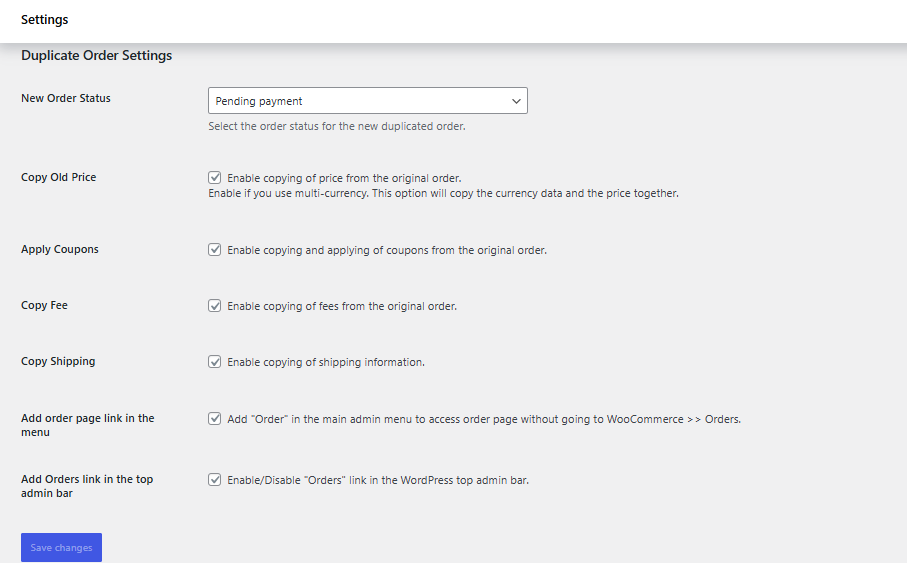Click the Settings page header title
The width and height of the screenshot is (907, 563).
point(45,20)
